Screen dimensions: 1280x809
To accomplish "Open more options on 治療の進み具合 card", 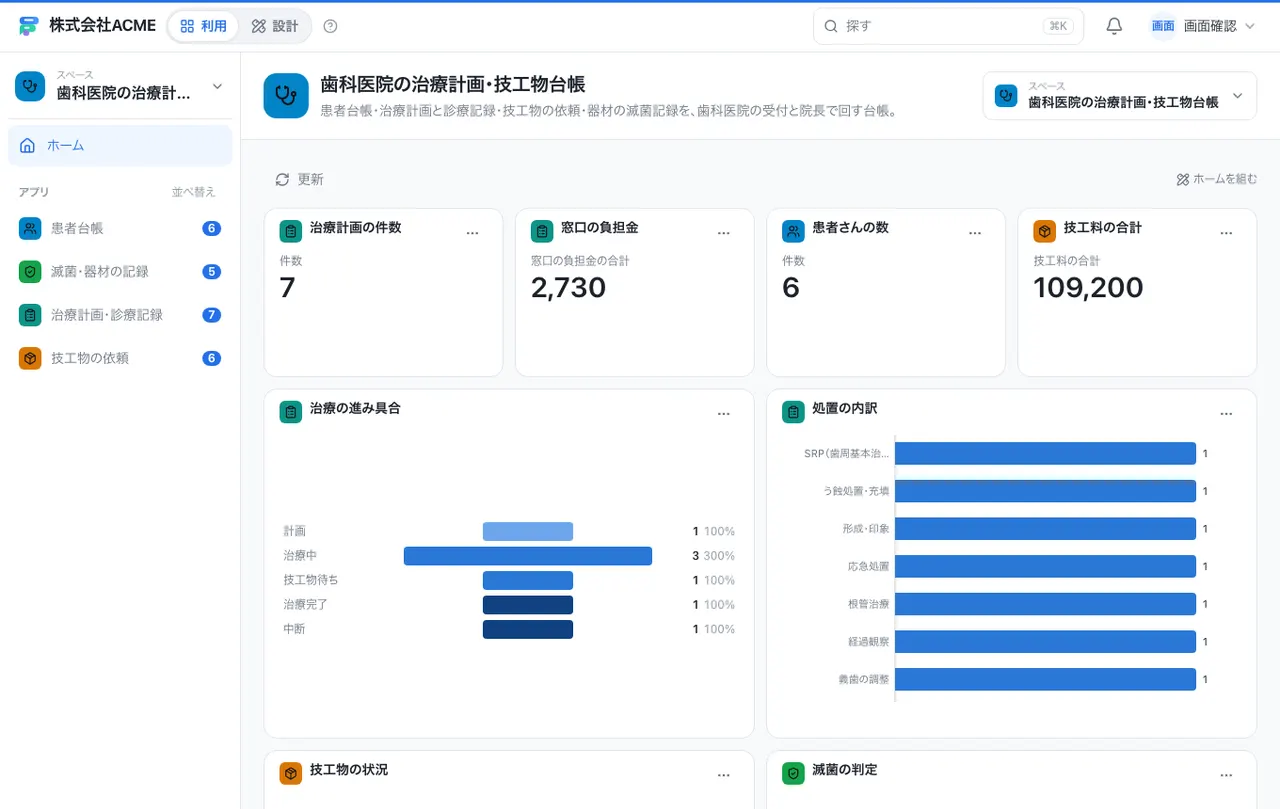I will pyautogui.click(x=724, y=414).
